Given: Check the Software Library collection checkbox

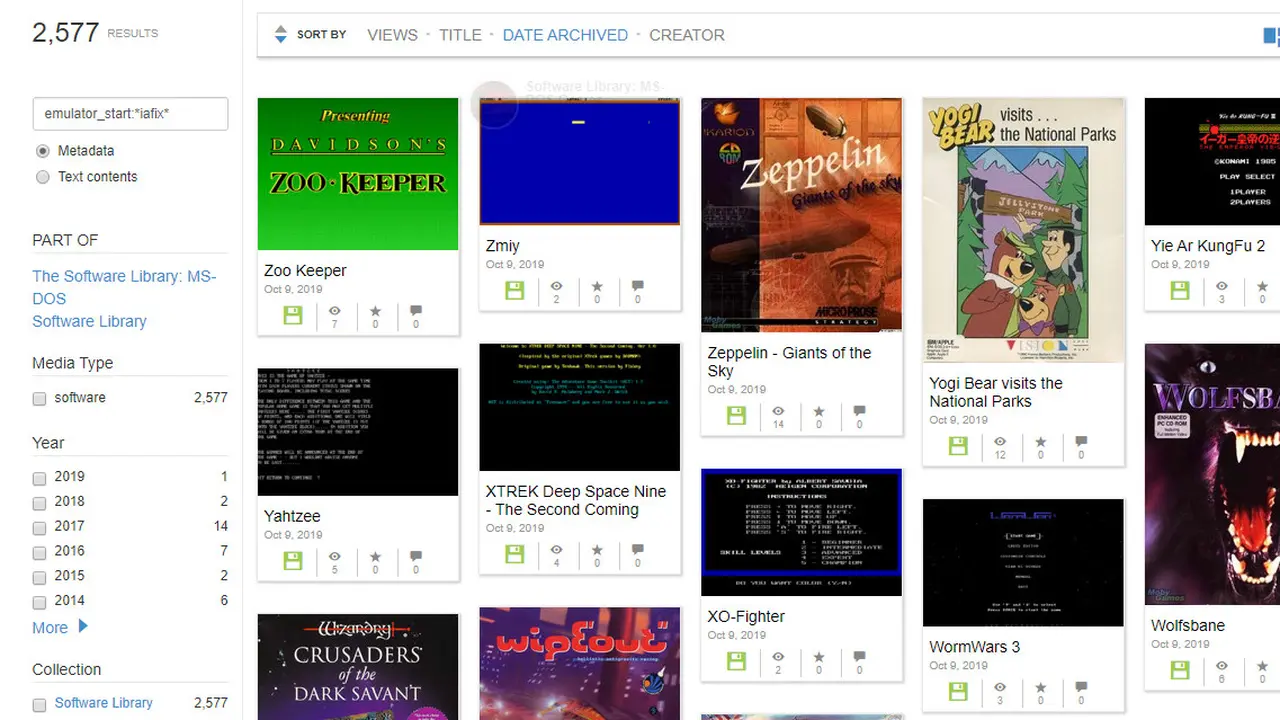Looking at the screenshot, I should [x=40, y=705].
